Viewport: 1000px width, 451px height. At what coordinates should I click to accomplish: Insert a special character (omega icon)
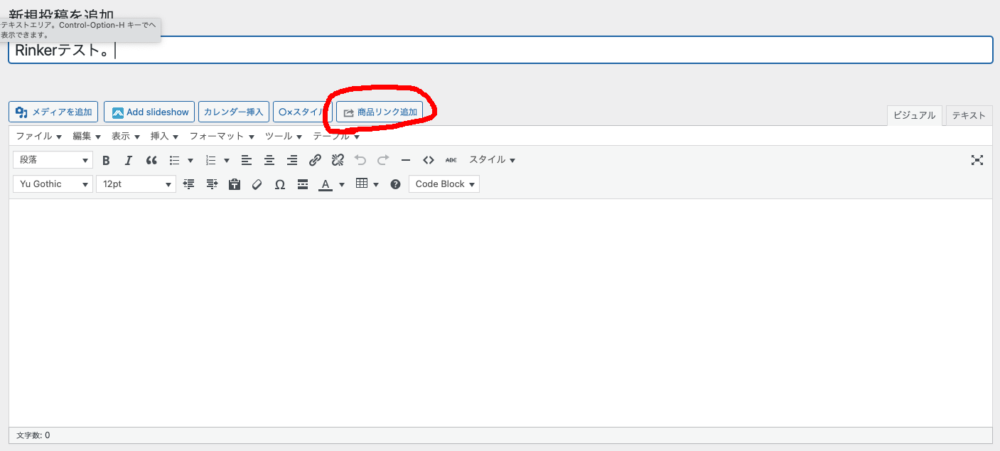(x=279, y=184)
